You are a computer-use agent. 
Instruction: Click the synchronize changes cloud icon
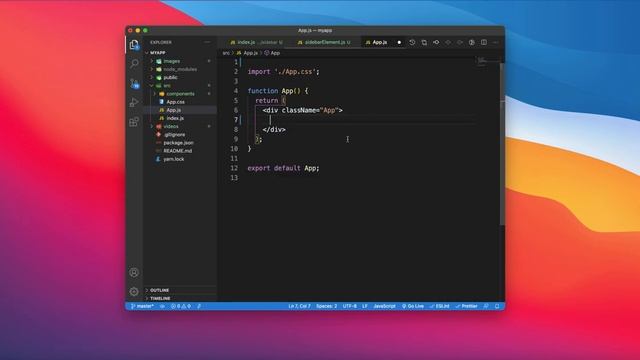tap(162, 306)
